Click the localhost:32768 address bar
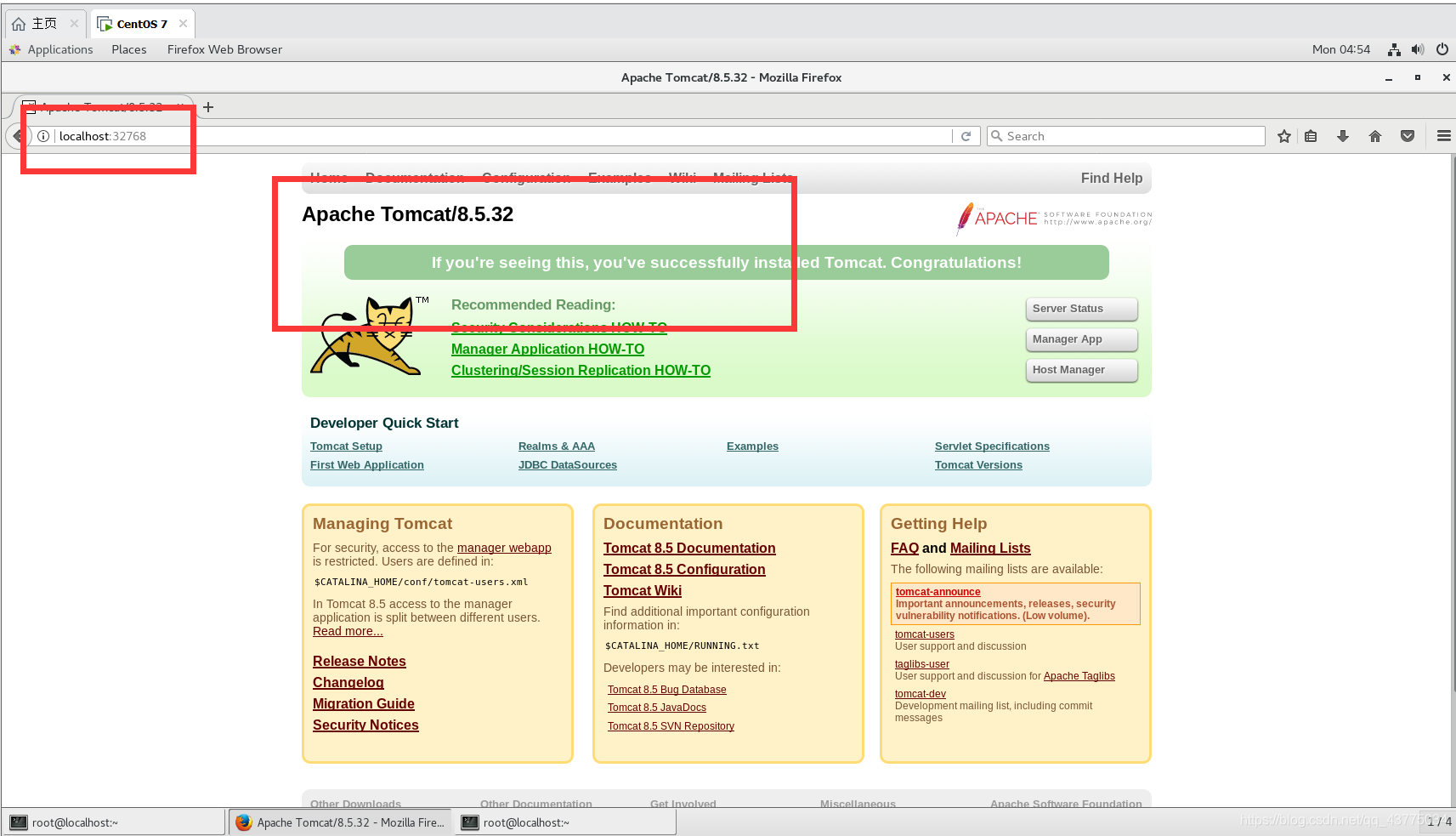The image size is (1456, 836). click(501, 136)
